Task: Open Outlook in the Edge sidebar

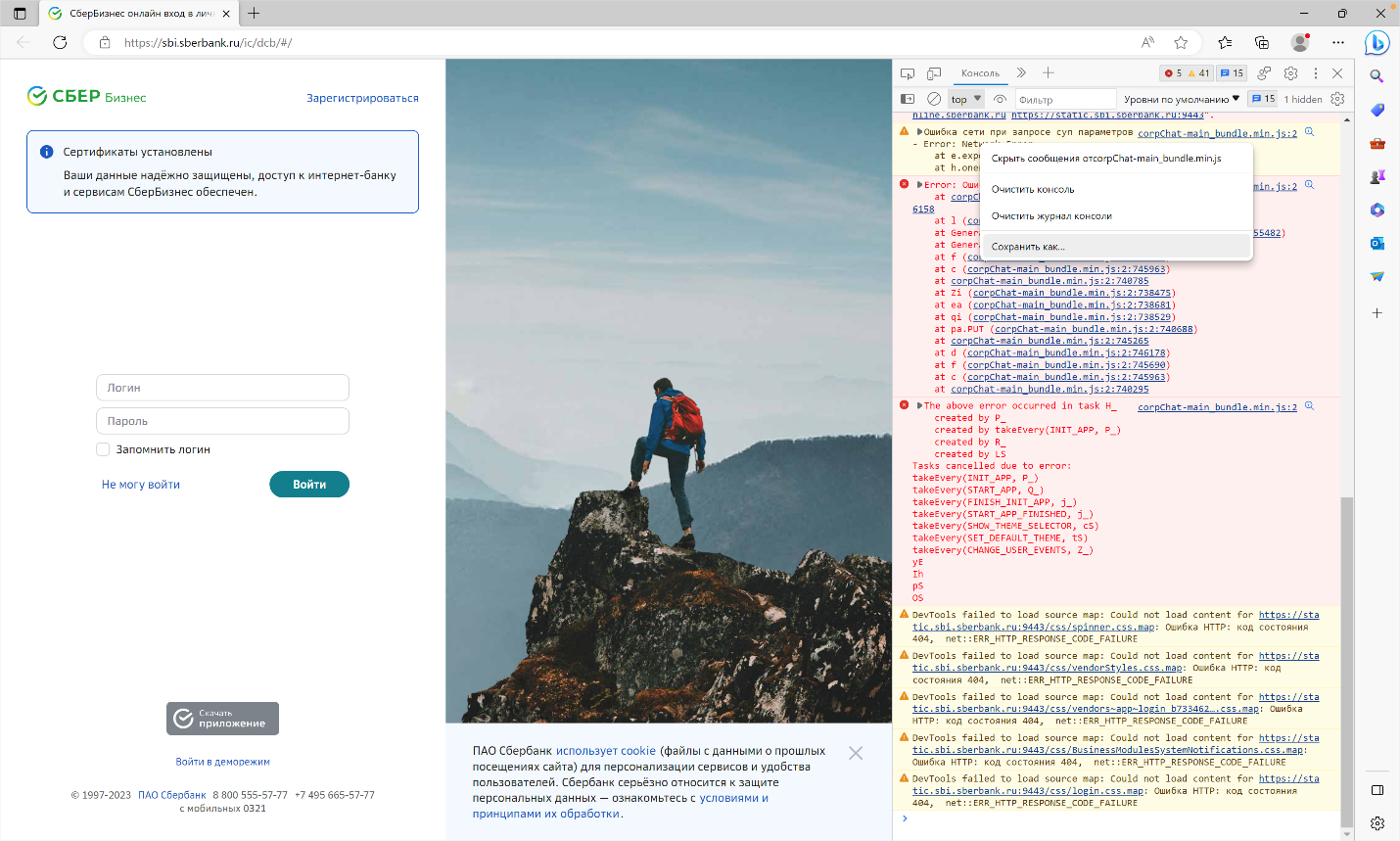Action: coord(1377,243)
